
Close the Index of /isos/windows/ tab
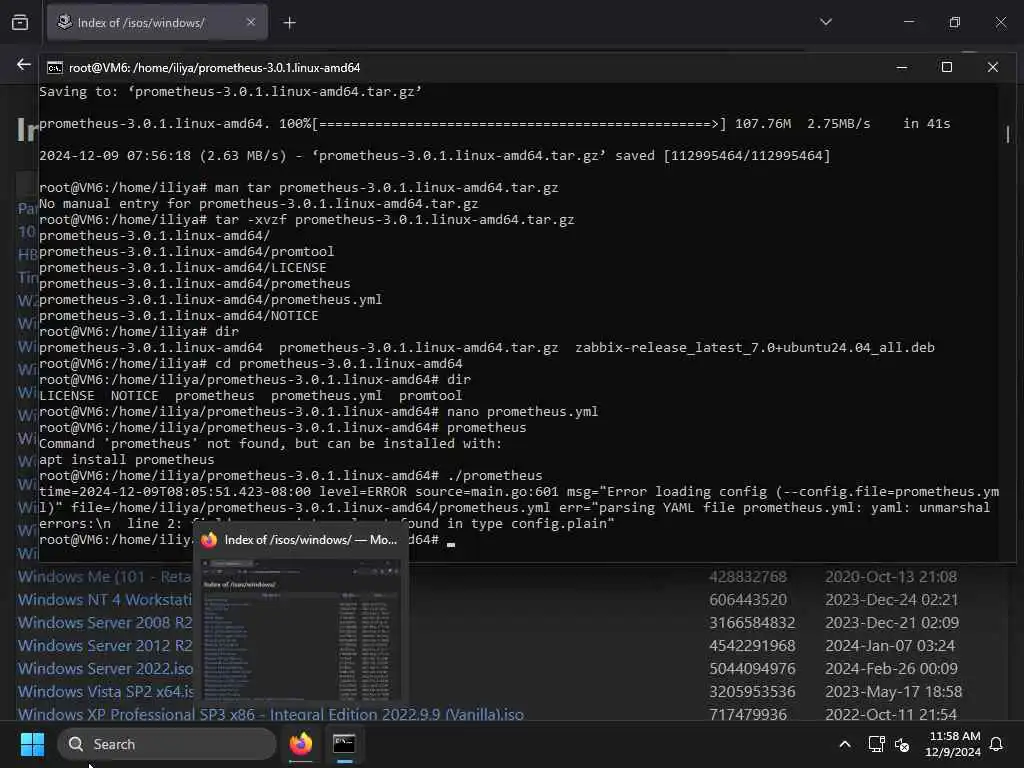click(251, 22)
